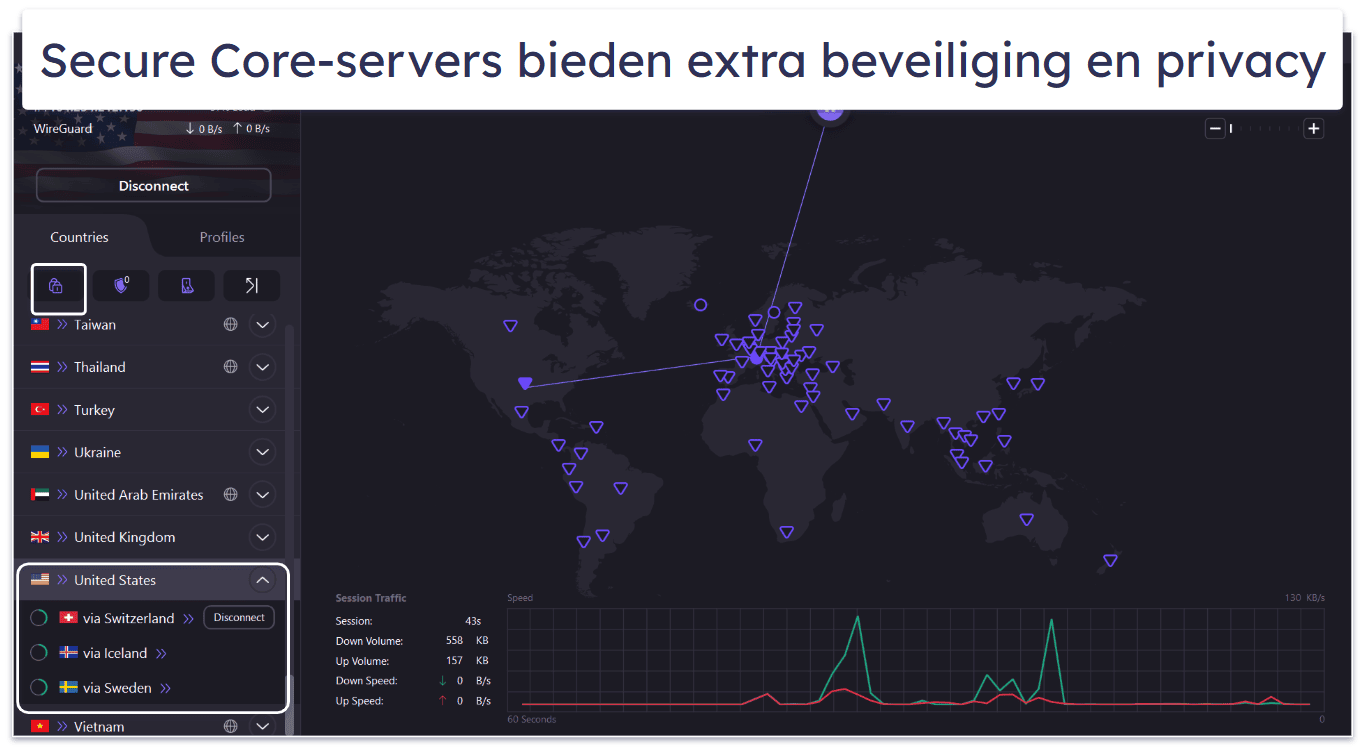Click the South Africa map marker
Screen dimensions: 1365x749
pos(787,532)
